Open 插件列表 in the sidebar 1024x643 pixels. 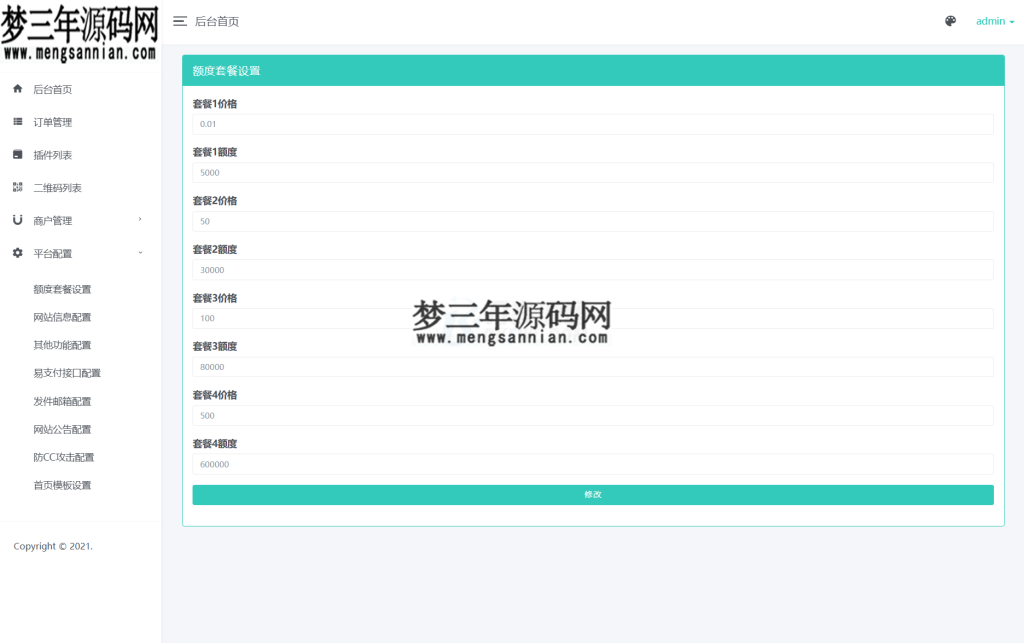tap(53, 155)
